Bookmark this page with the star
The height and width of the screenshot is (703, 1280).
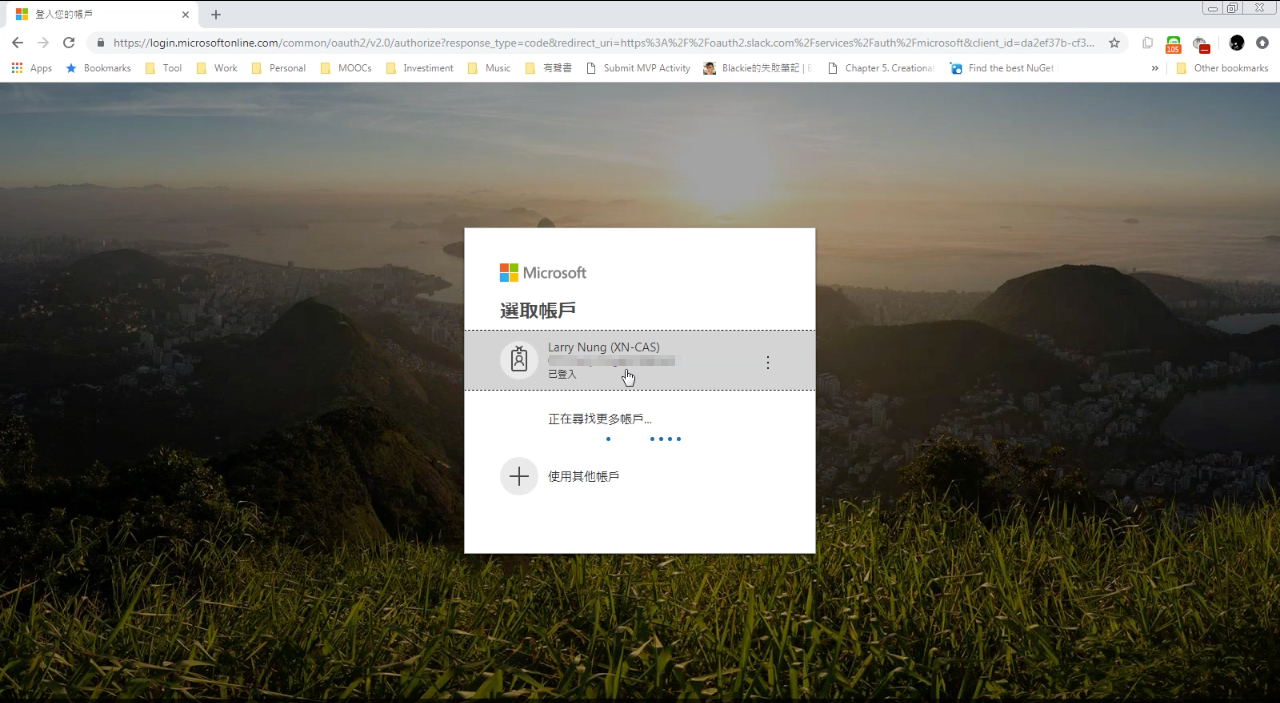click(1114, 43)
